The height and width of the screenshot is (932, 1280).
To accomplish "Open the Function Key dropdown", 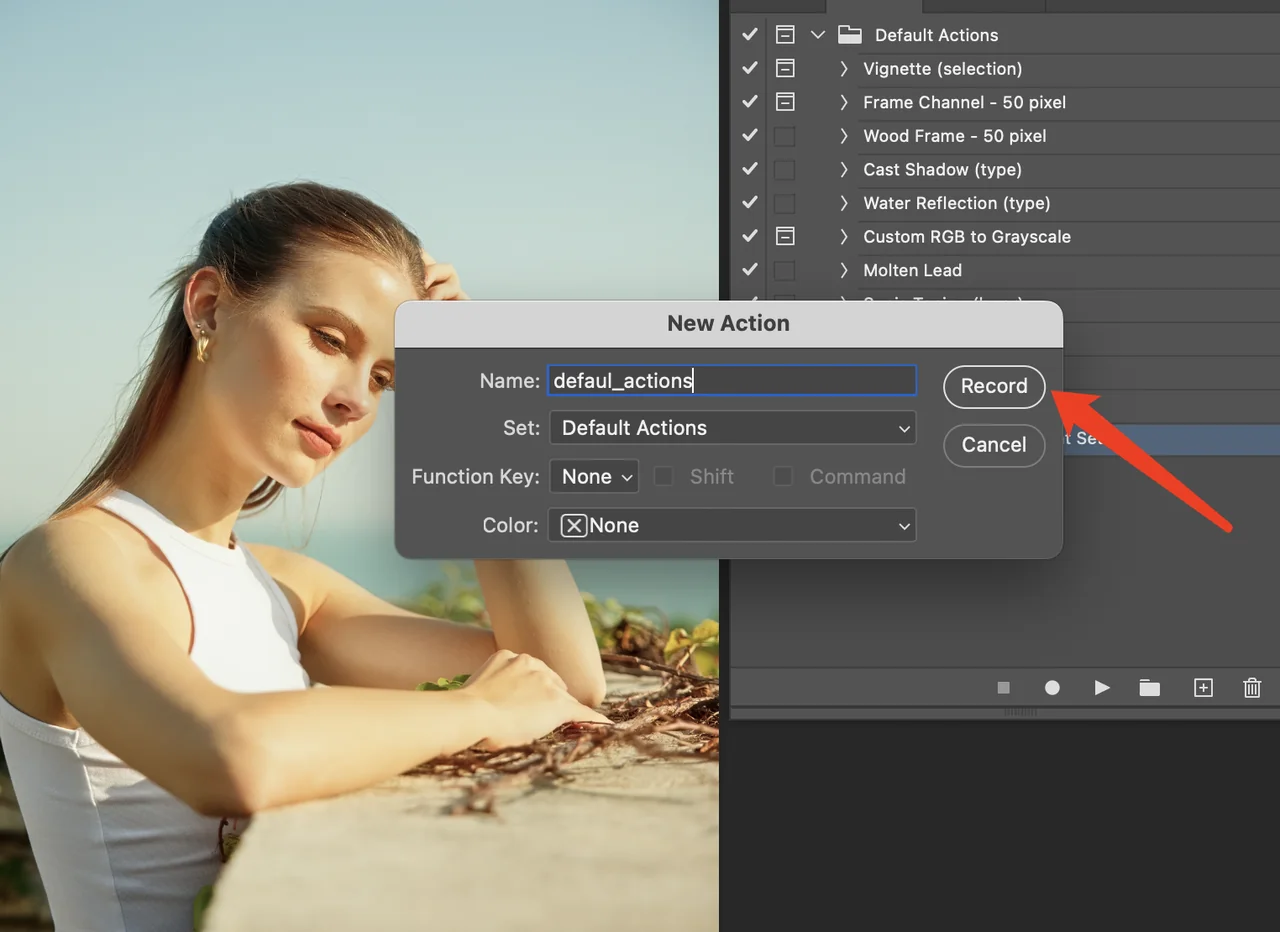I will (594, 477).
